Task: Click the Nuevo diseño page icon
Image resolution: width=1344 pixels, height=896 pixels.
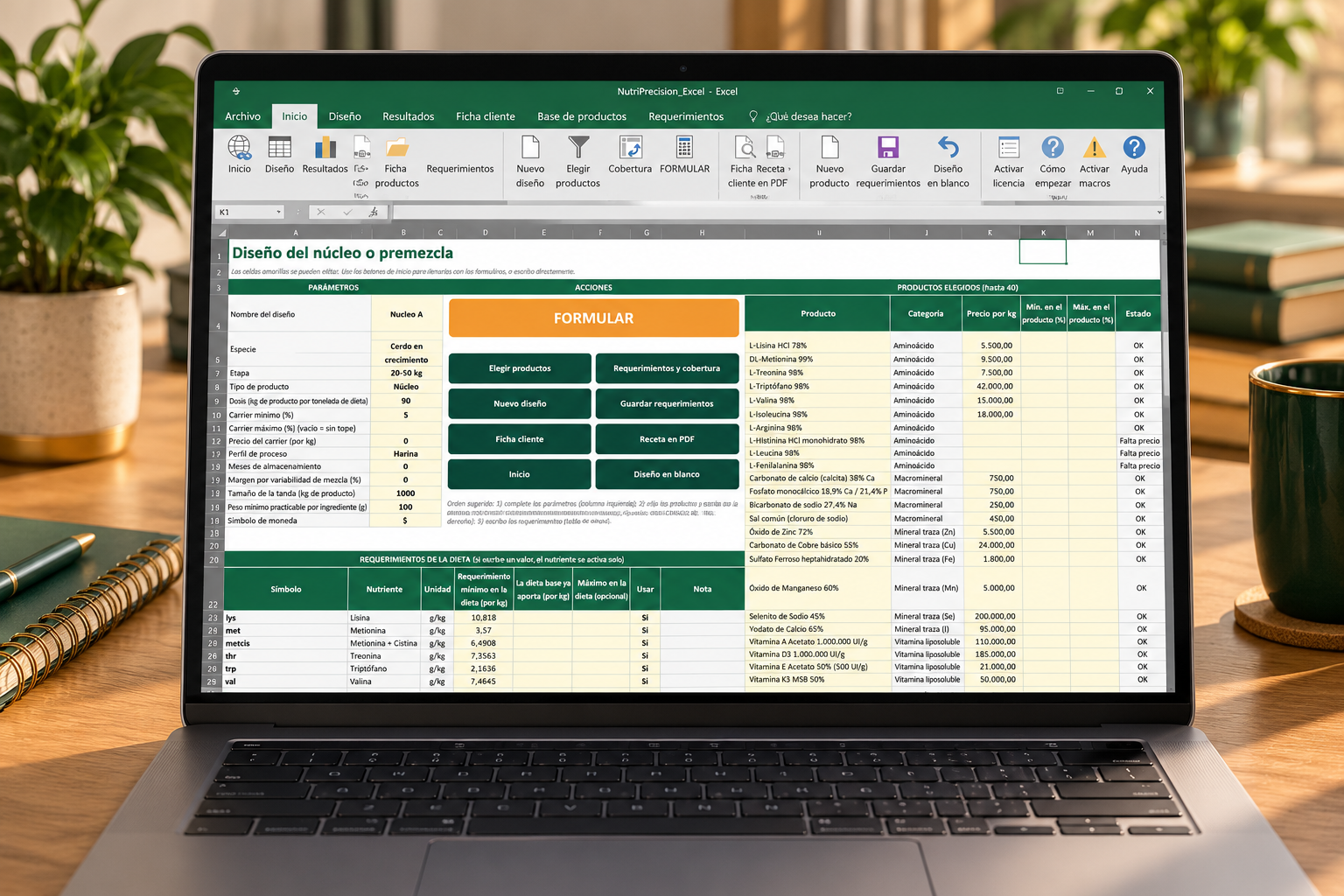Action: pyautogui.click(x=530, y=147)
